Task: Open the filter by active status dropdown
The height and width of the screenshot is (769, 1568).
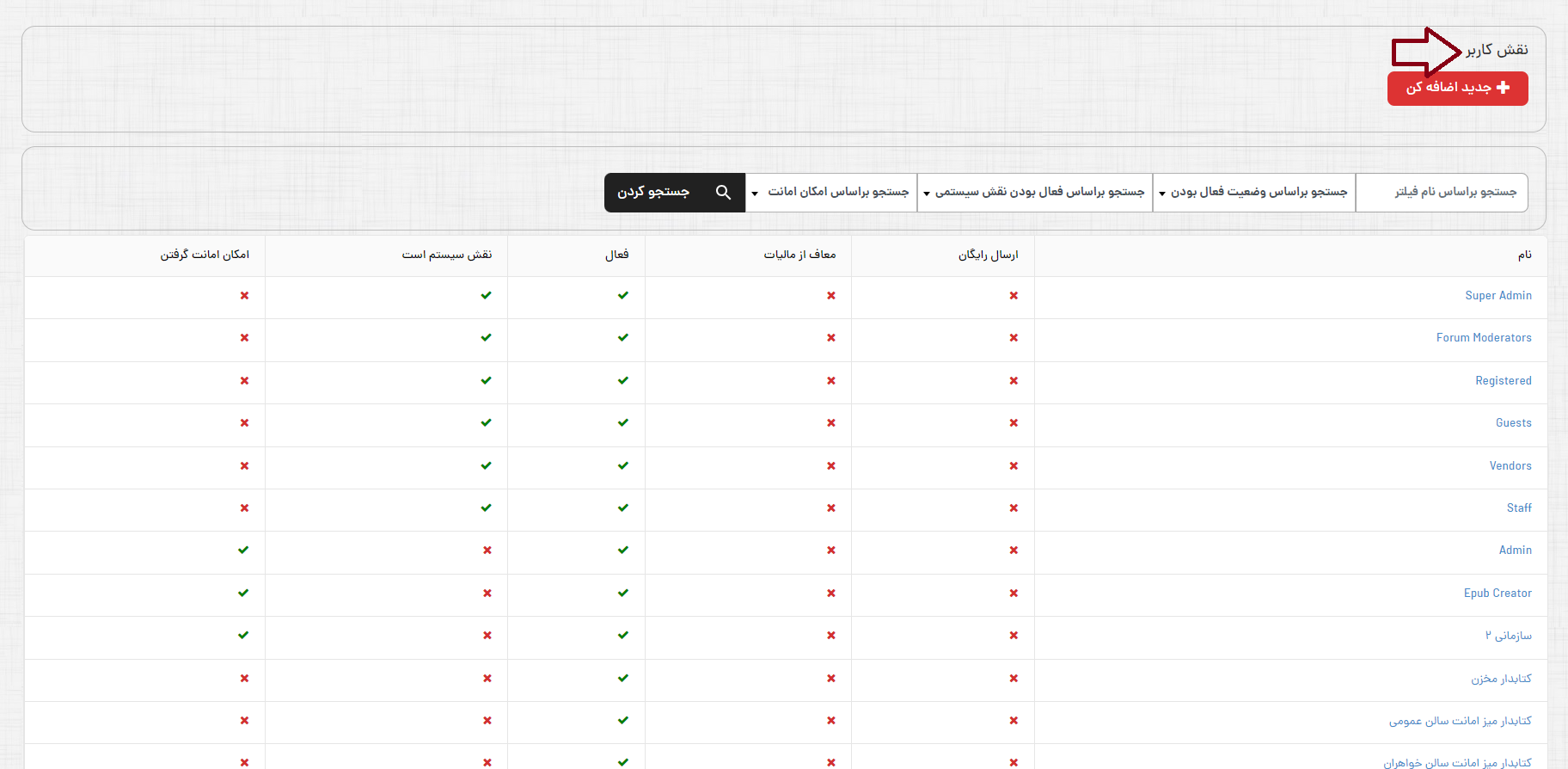Action: (1253, 193)
